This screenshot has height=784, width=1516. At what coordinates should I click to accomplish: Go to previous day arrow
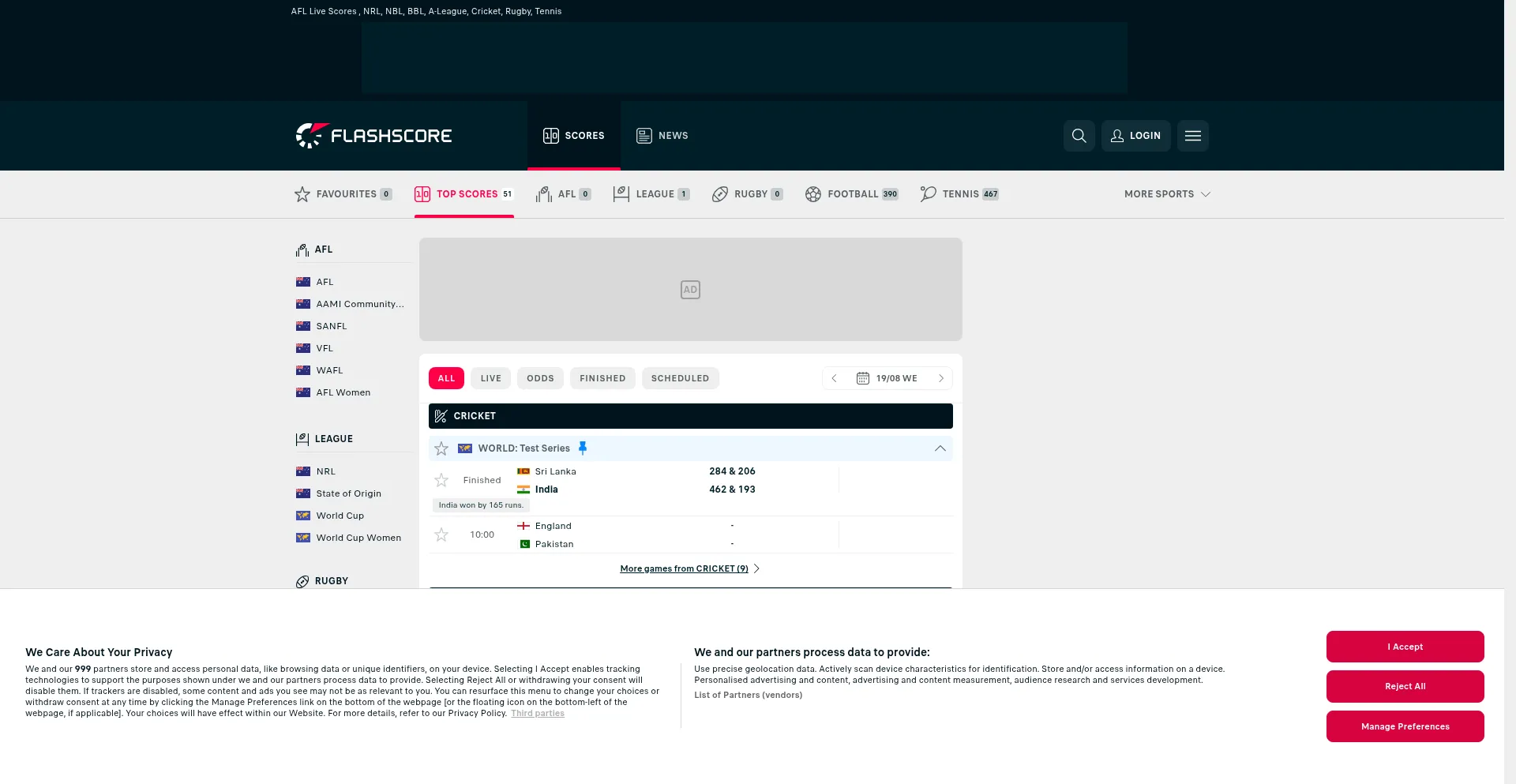click(834, 378)
